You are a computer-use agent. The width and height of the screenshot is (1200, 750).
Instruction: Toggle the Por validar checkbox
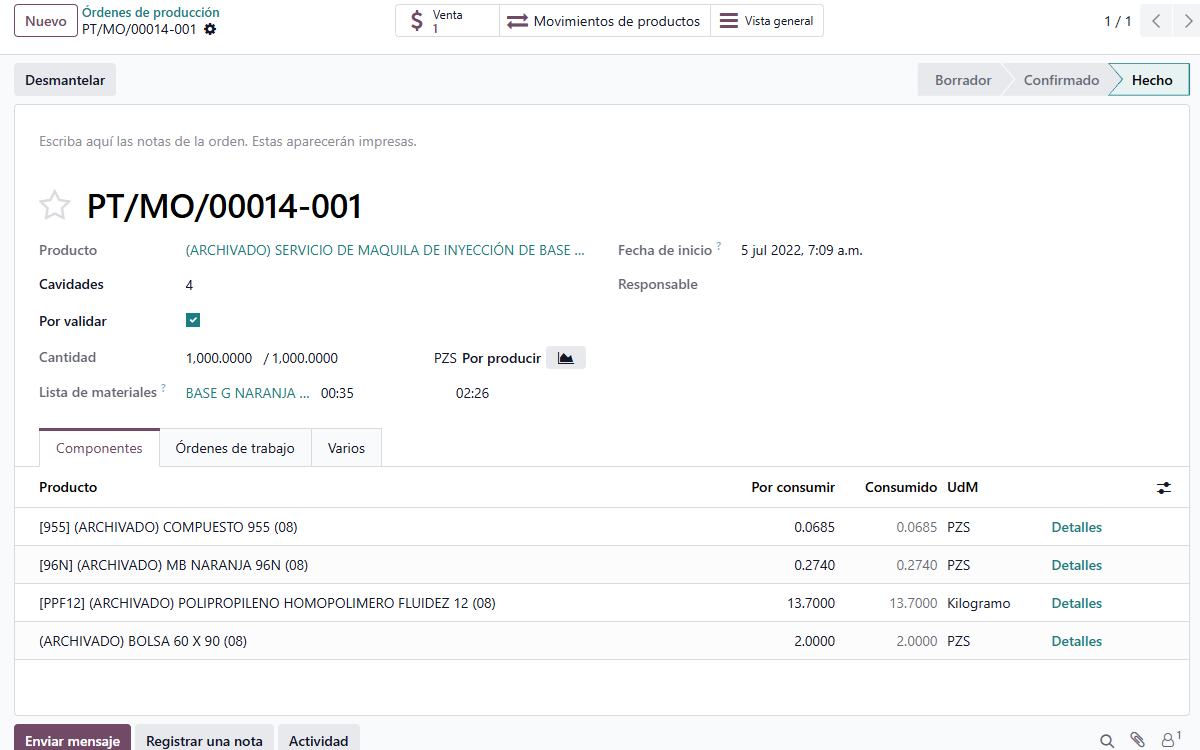pyautogui.click(x=193, y=321)
